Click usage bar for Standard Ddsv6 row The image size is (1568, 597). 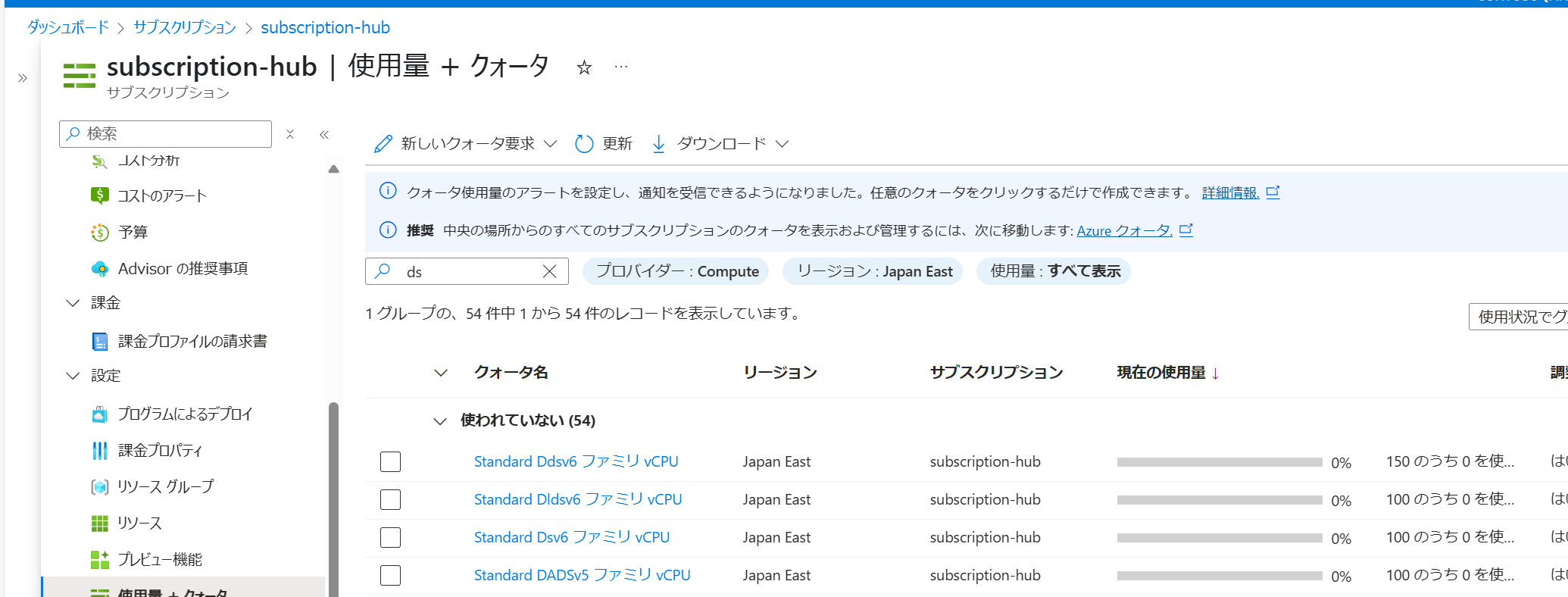coord(1220,462)
